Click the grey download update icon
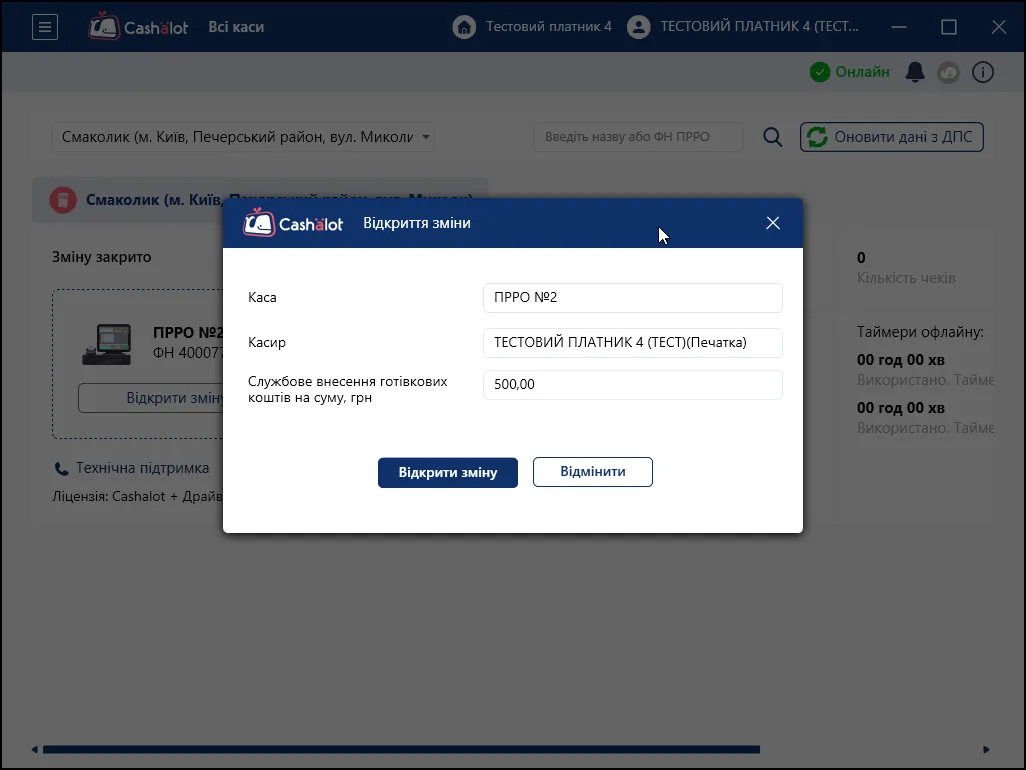The image size is (1026, 770). (x=948, y=72)
